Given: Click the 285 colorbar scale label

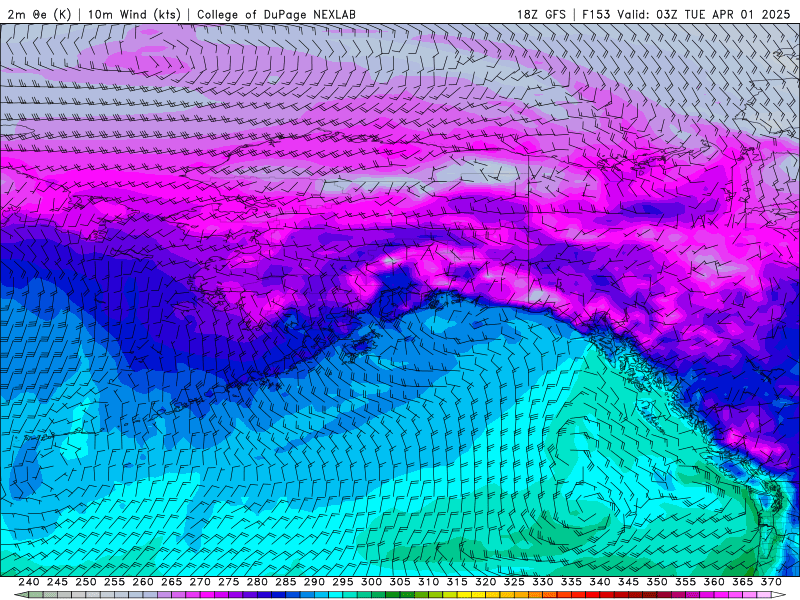Looking at the screenshot, I should 286,582.
